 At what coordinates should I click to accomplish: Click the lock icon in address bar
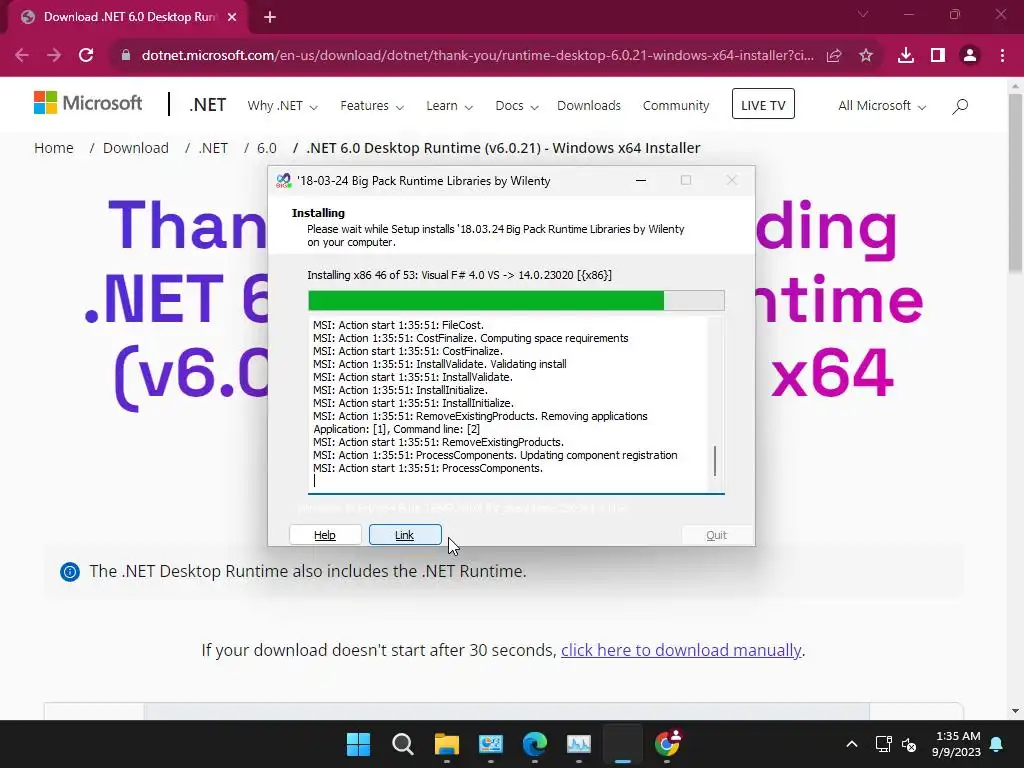[x=126, y=56]
